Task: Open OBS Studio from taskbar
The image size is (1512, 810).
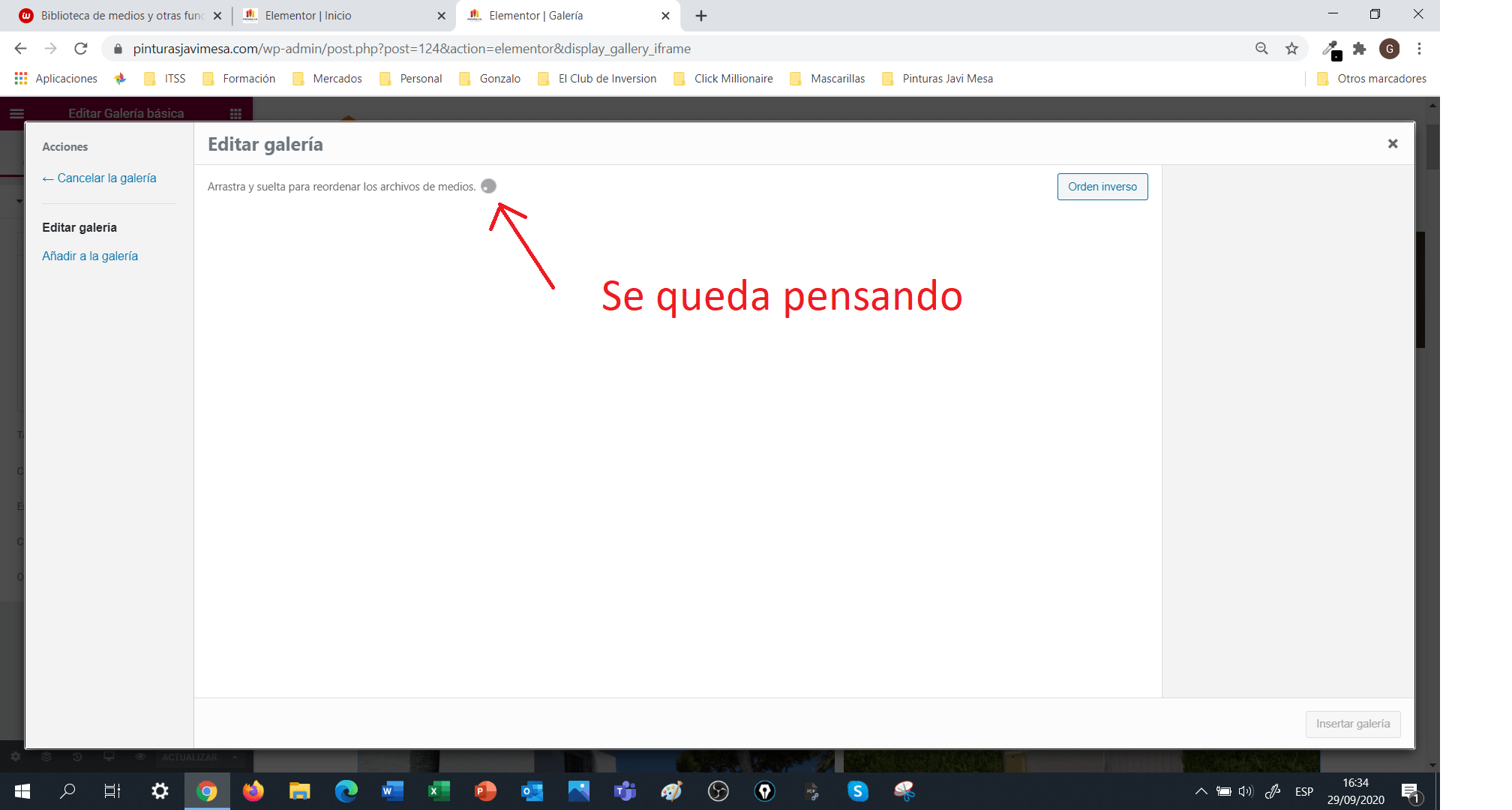Action: pos(718,791)
